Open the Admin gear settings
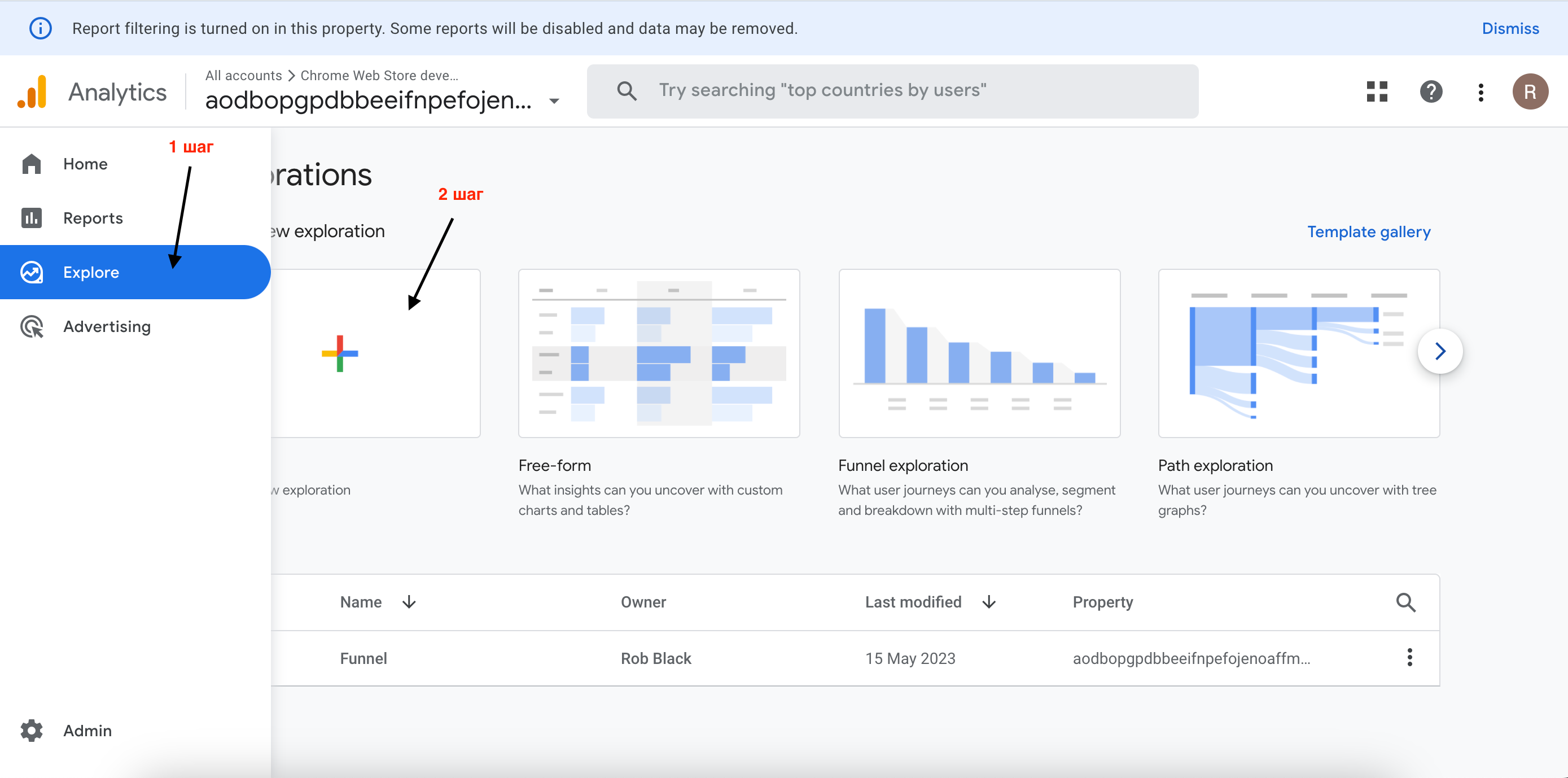Viewport: 1568px width, 778px height. [32, 730]
